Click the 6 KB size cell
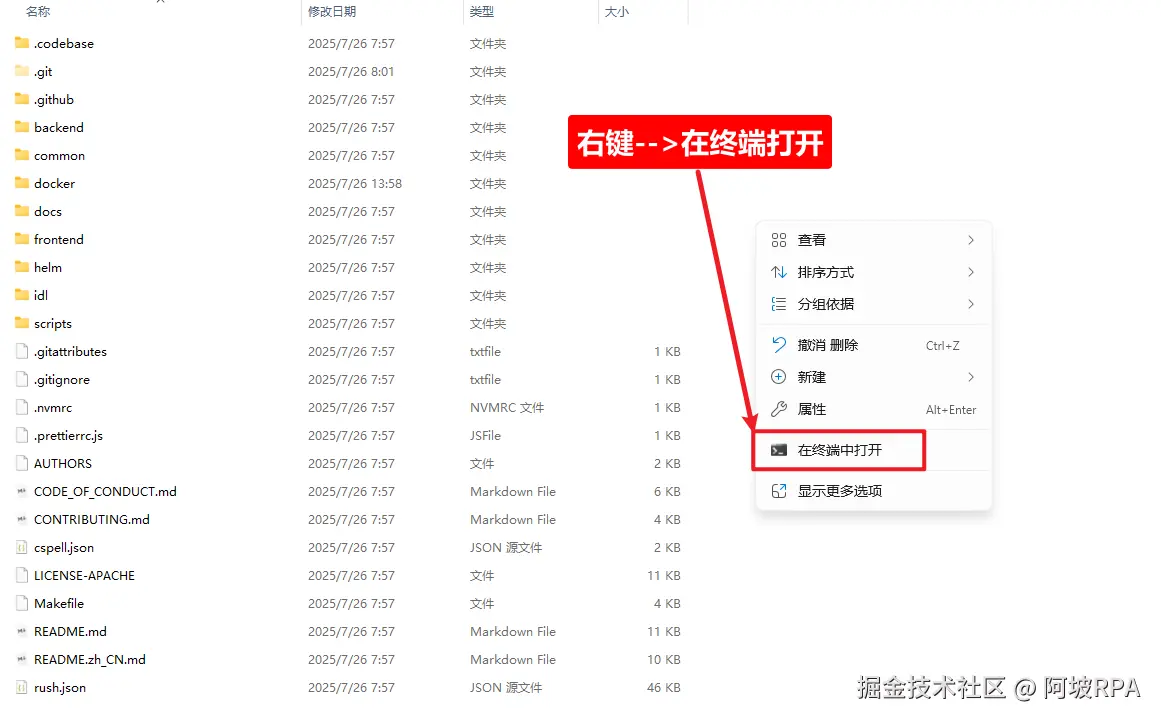1161x722 pixels. (x=667, y=492)
